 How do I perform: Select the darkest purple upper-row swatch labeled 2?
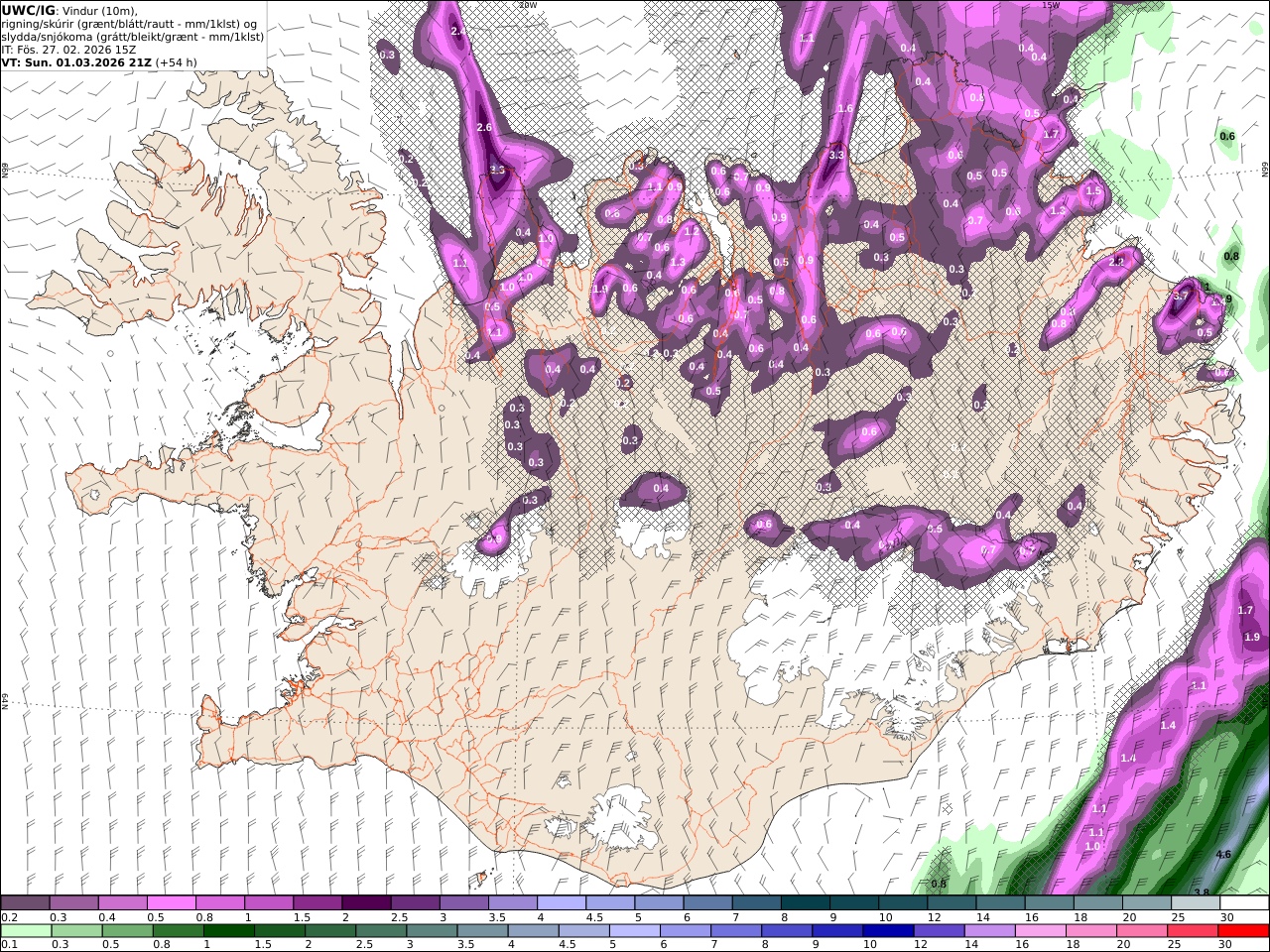point(365,903)
